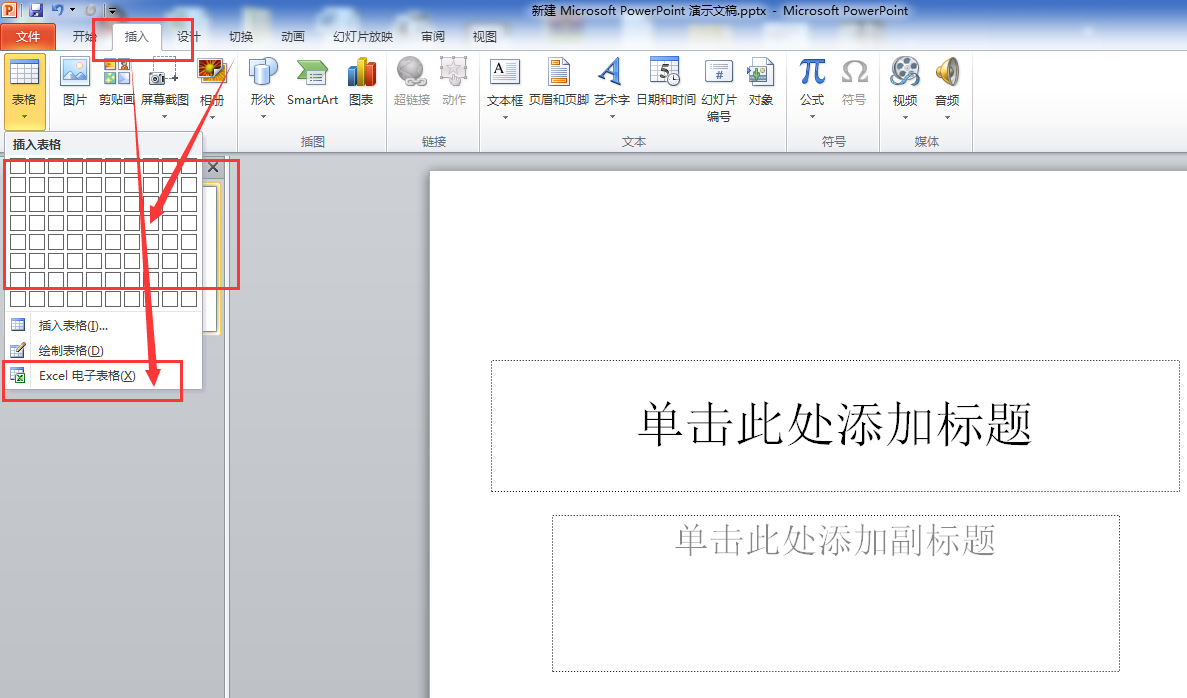Choose 插入表格(I)... menu entry
Viewport: 1187px width, 698px height.
tap(73, 325)
